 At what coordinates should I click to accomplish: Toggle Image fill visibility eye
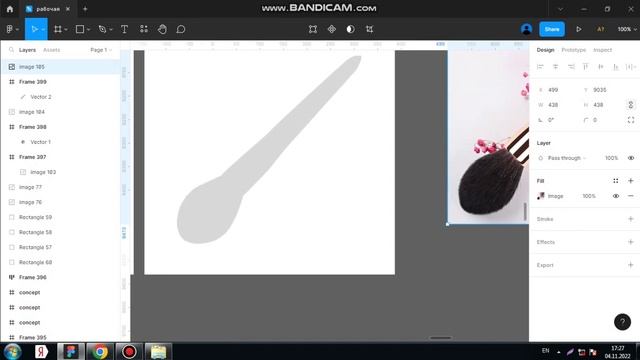616,196
